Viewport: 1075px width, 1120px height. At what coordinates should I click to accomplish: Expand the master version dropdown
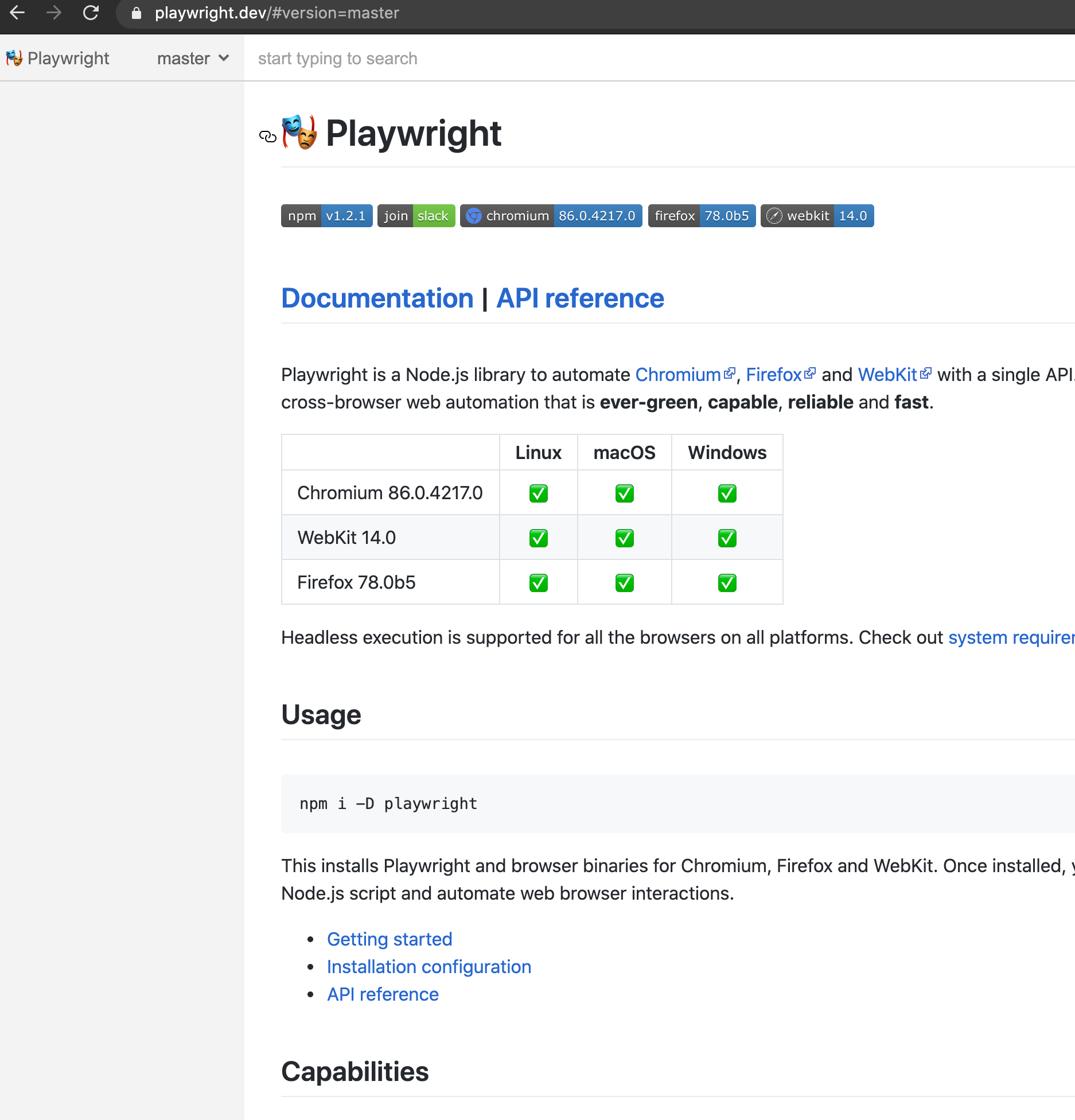pos(193,58)
